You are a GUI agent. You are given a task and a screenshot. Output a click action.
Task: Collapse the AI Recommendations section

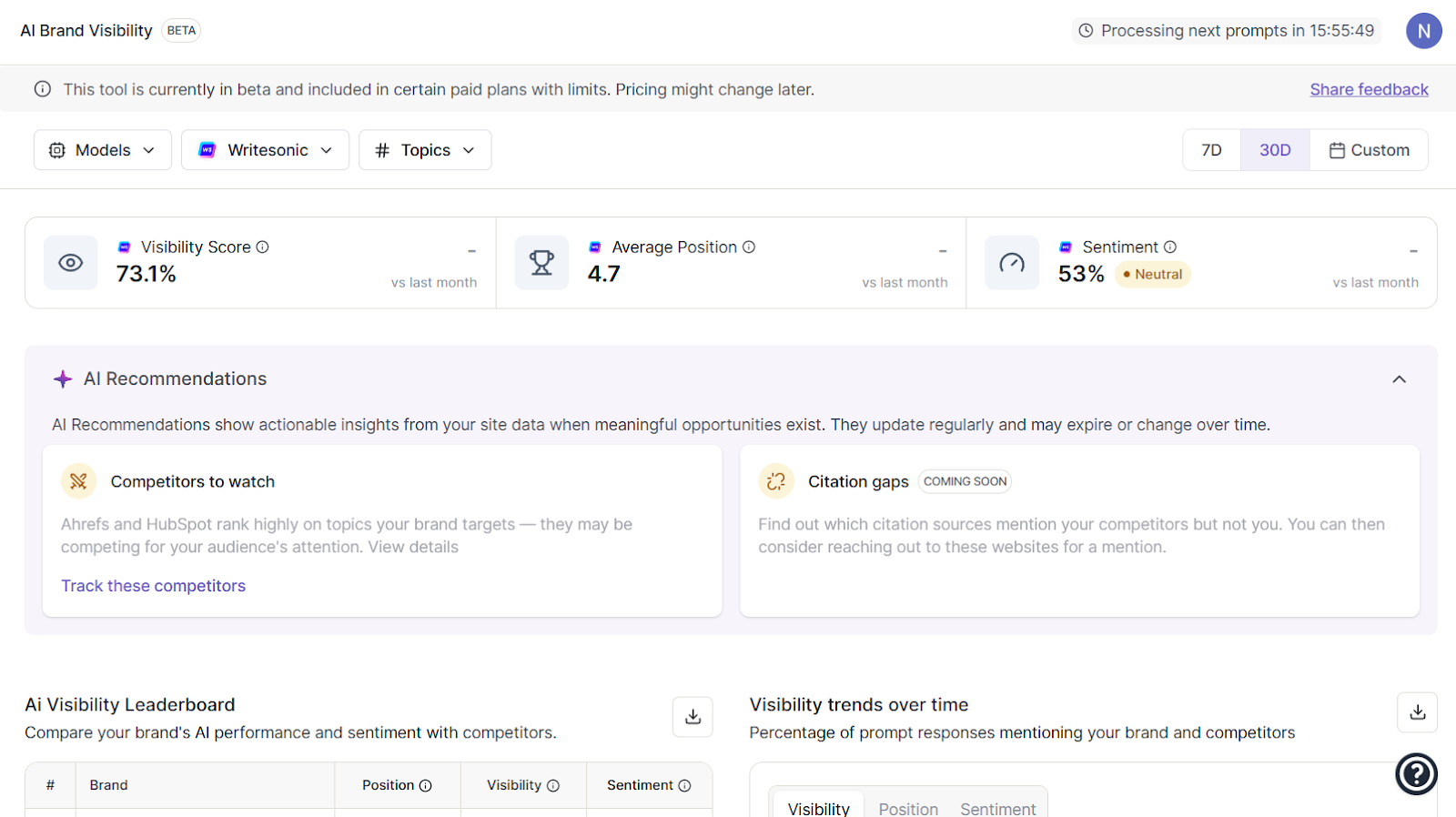[1400, 379]
